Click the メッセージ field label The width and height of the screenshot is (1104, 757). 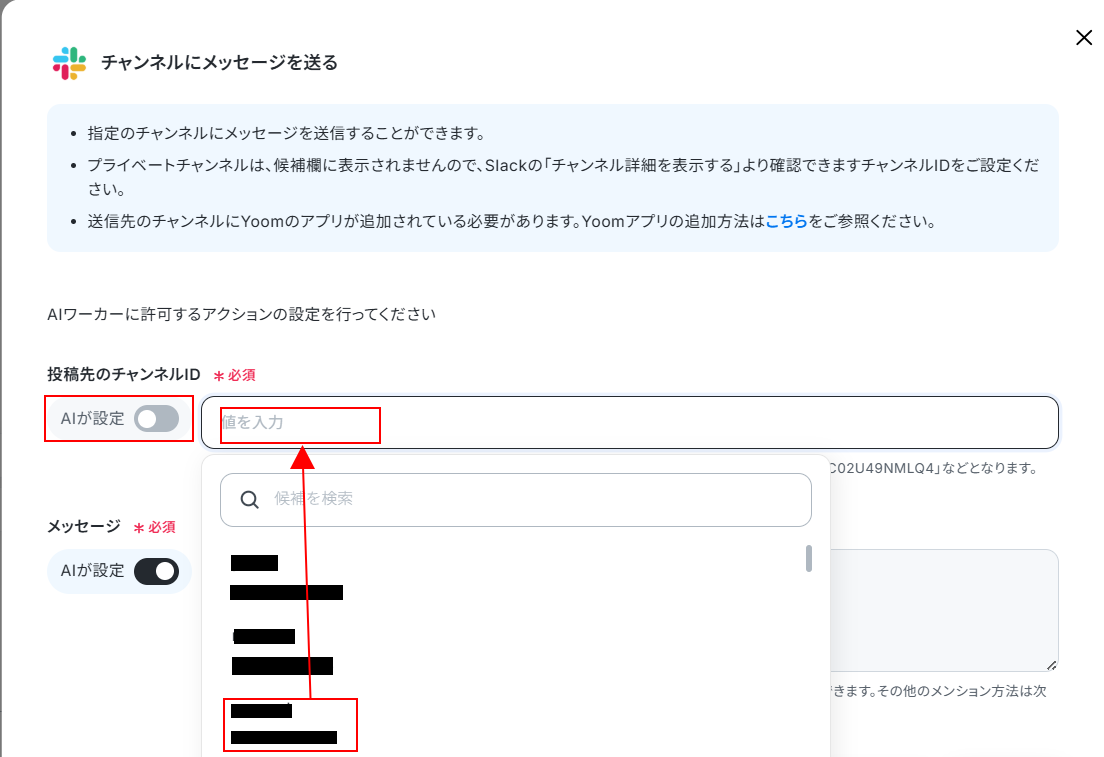point(84,526)
